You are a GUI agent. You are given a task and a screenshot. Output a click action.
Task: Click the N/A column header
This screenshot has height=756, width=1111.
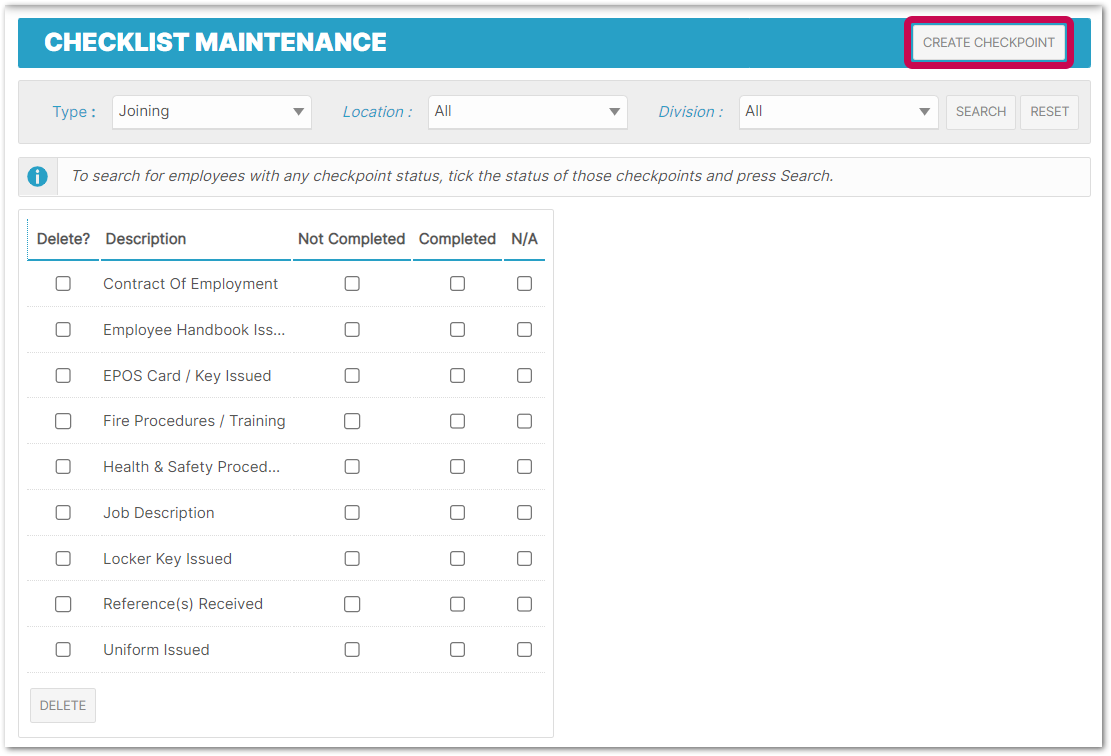[524, 239]
